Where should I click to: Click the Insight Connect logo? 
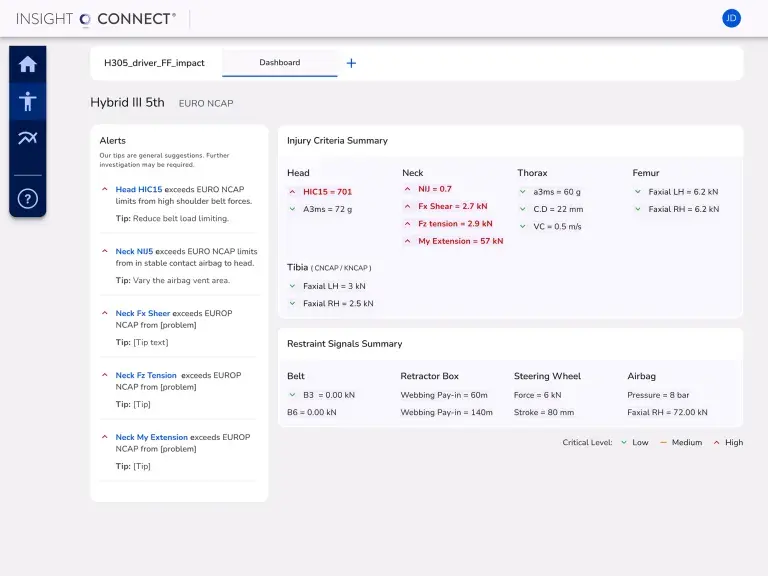tap(96, 18)
